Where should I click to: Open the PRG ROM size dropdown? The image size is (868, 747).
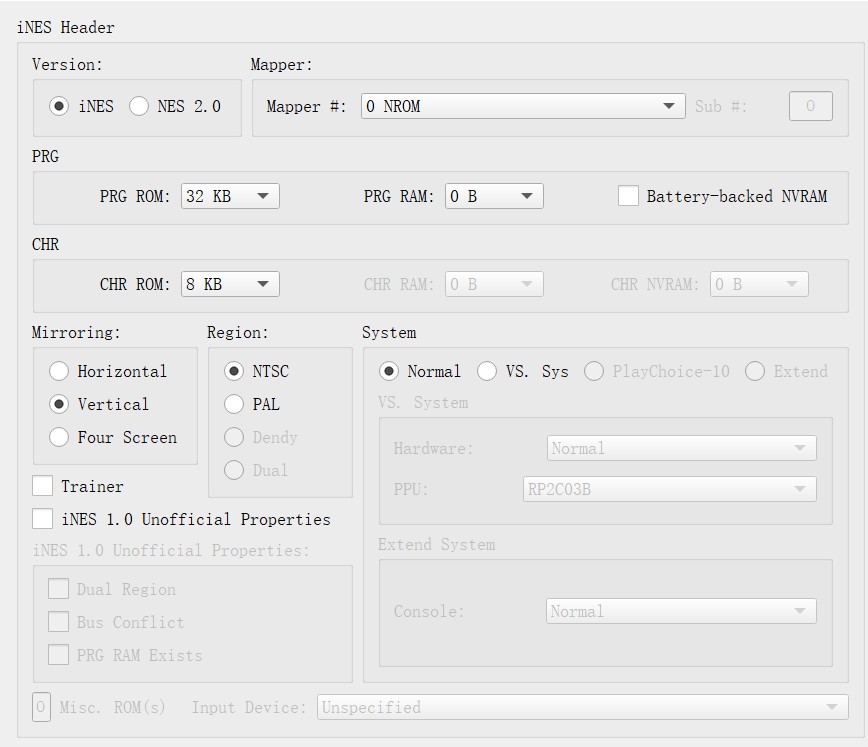tap(230, 196)
